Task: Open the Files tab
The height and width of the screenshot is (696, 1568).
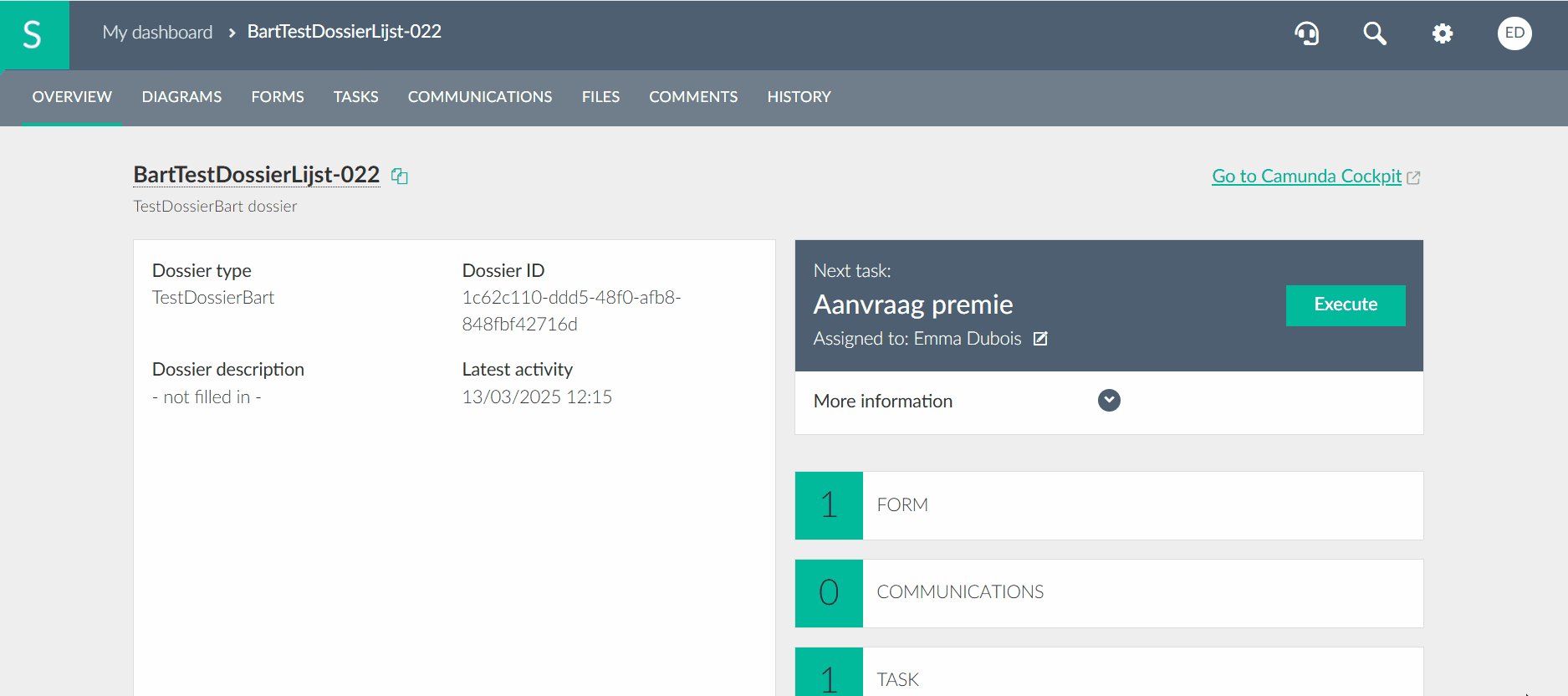Action: coord(600,97)
